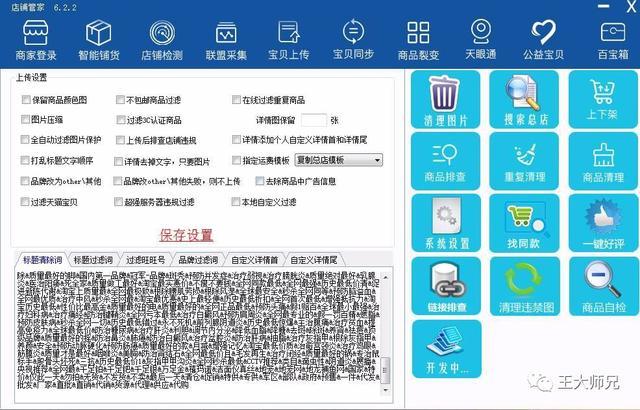
Task: Click 商品清理 brush tile
Action: [x=603, y=161]
